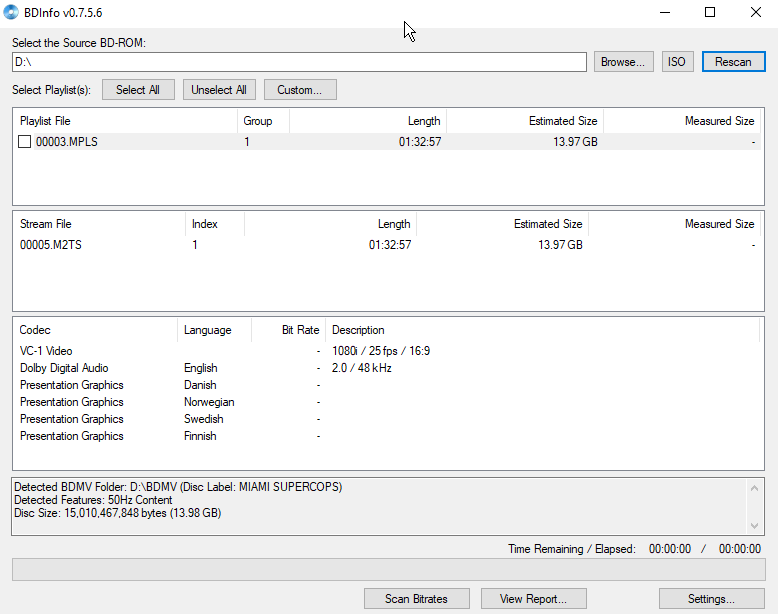Screen dimensions: 778x614
Task: Click Unselect All playlists button
Action: point(219,89)
